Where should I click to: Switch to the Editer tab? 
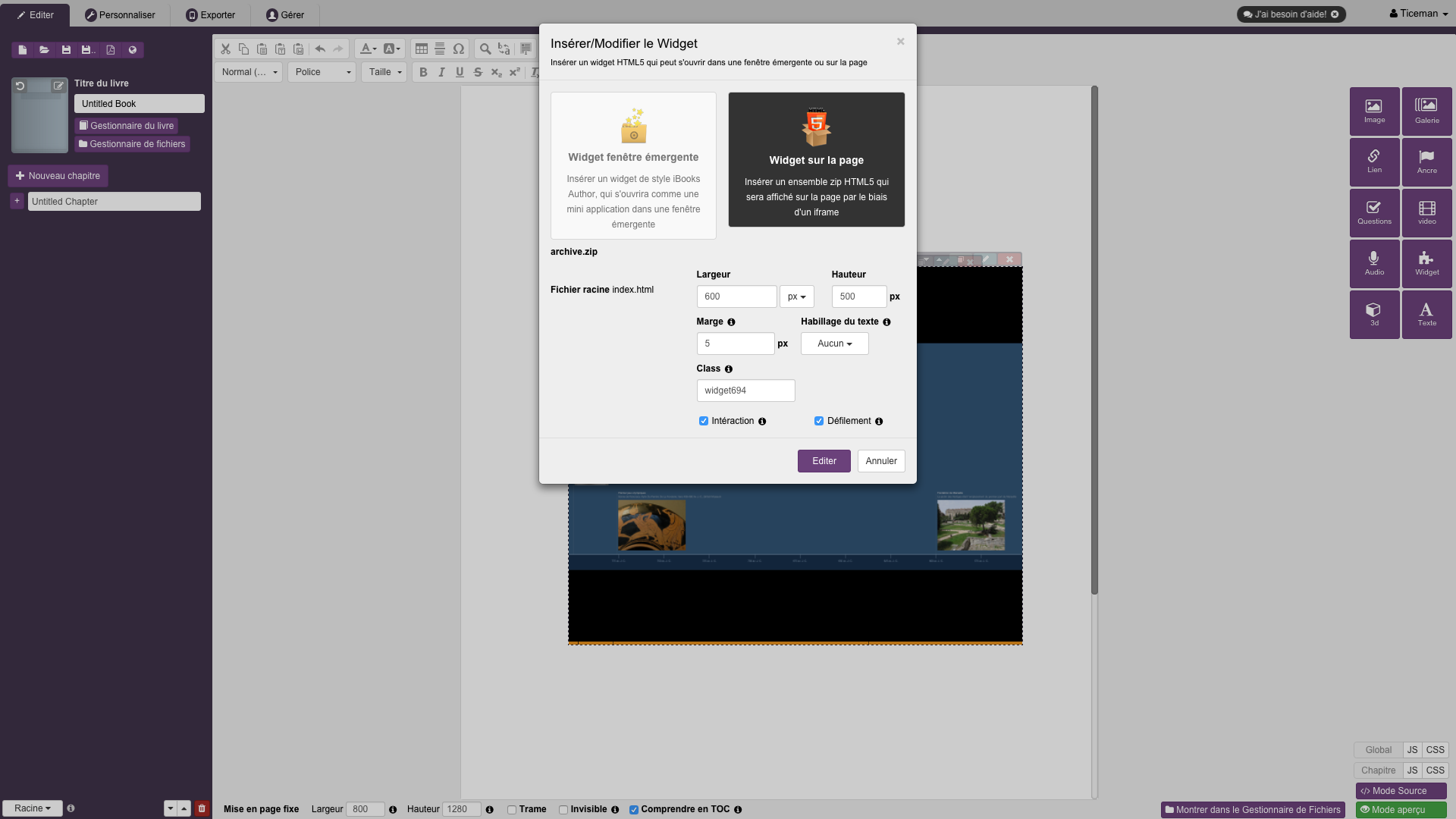point(35,15)
